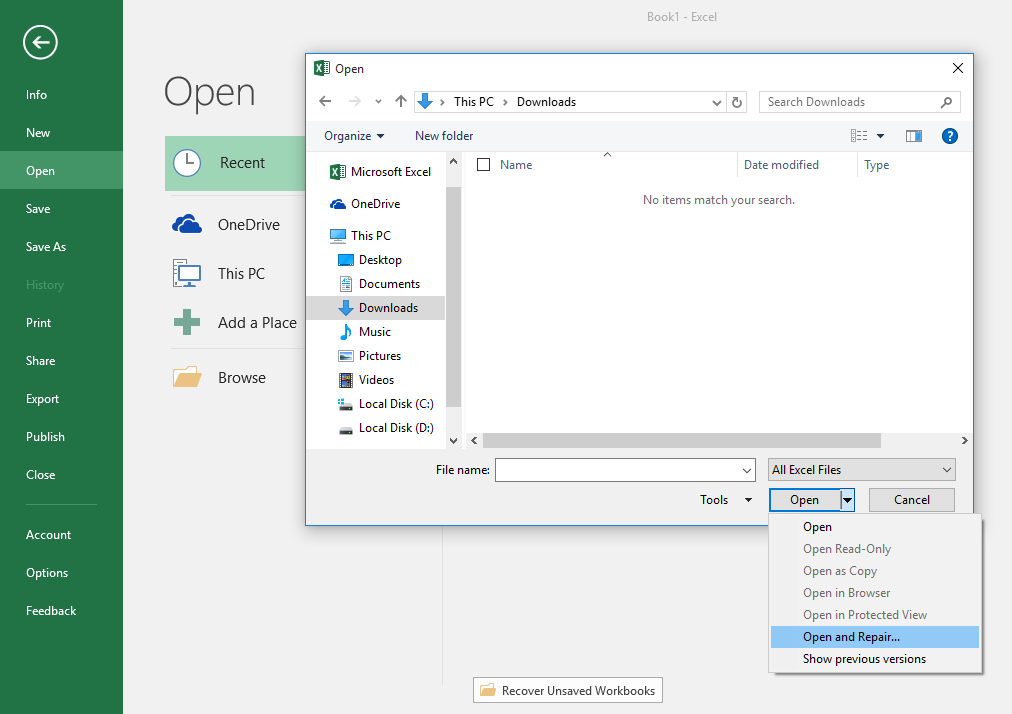1012x714 pixels.
Task: Open Videos folder in navigation tree
Action: coord(366,380)
